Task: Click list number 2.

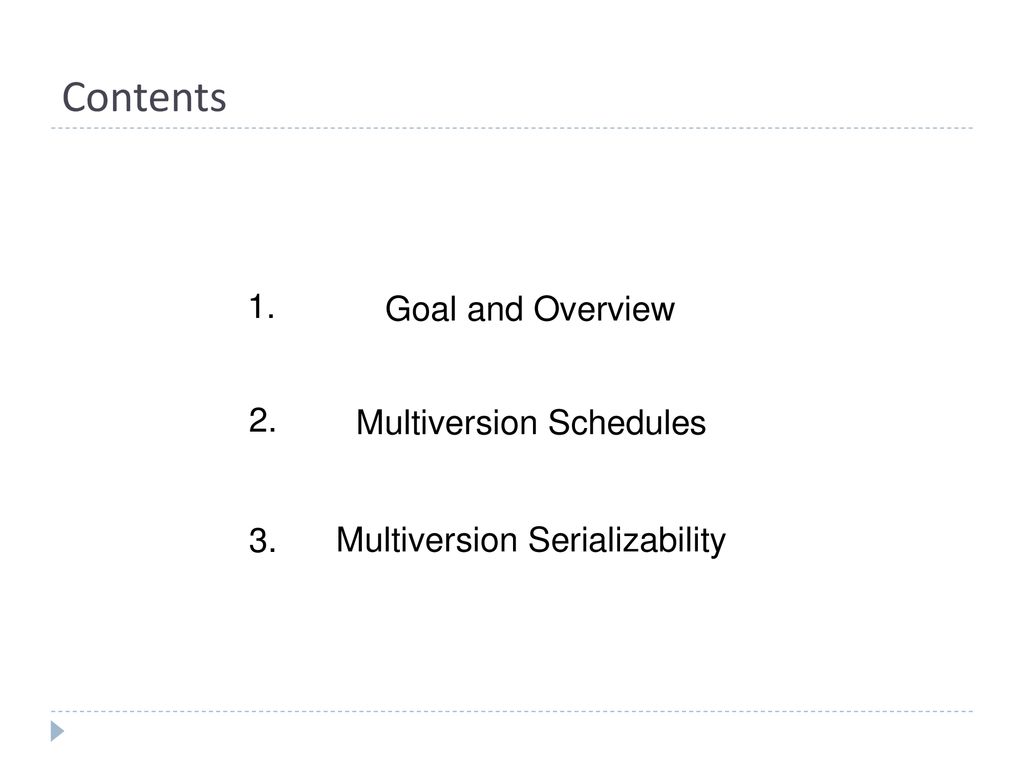Action: [263, 420]
